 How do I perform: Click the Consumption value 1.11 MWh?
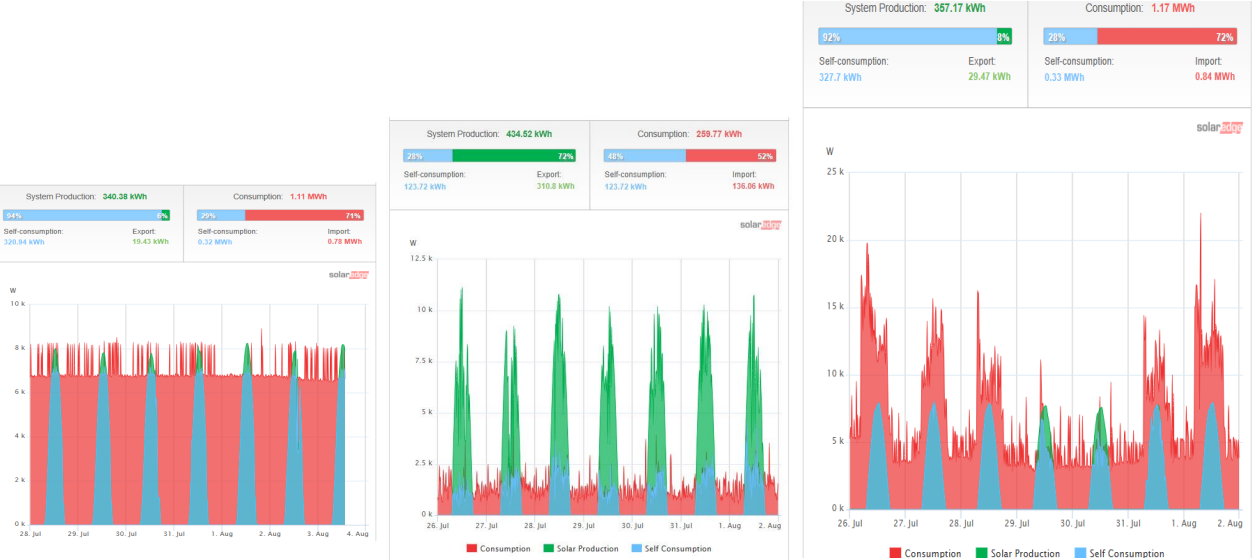click(x=308, y=197)
